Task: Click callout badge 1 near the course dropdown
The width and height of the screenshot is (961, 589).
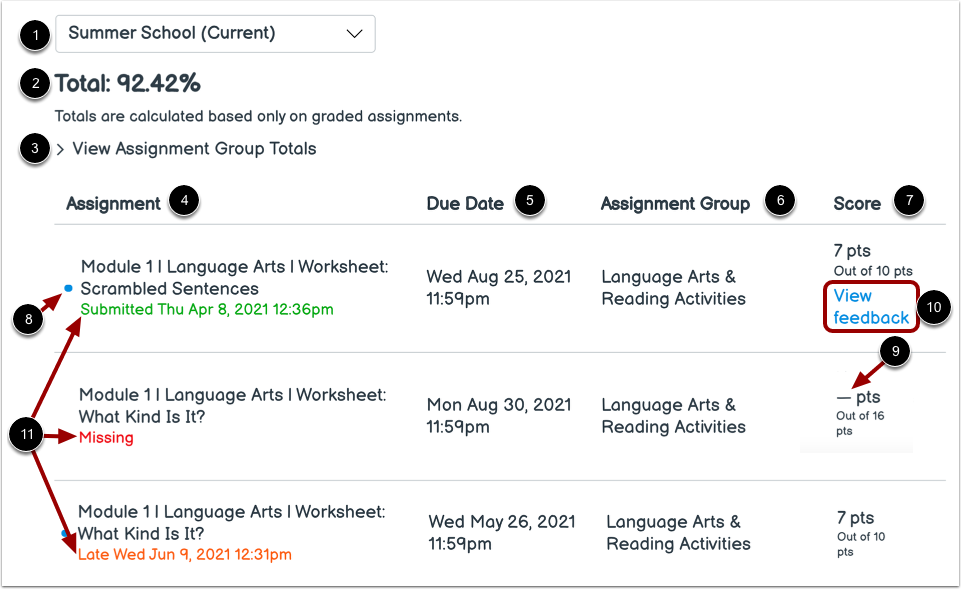Action: pyautogui.click(x=34, y=35)
